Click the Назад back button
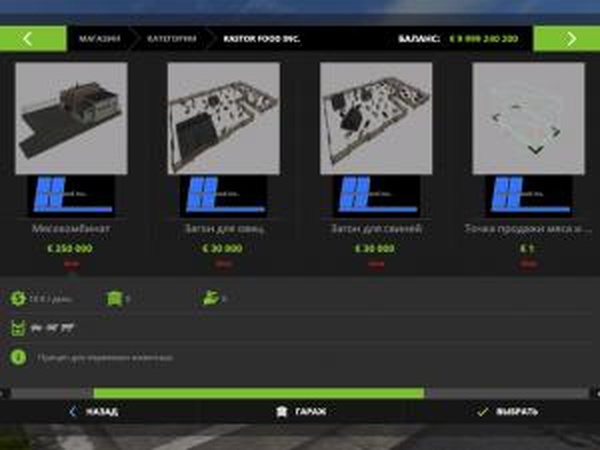This screenshot has height=450, width=600. pyautogui.click(x=94, y=412)
